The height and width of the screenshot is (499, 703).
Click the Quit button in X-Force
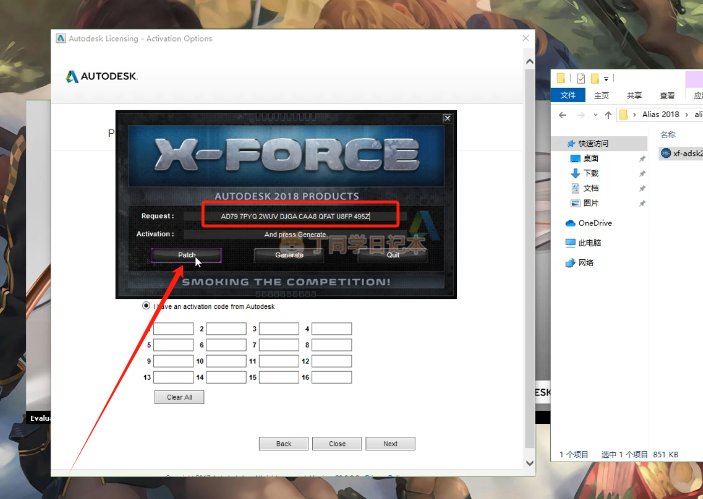pyautogui.click(x=393, y=255)
